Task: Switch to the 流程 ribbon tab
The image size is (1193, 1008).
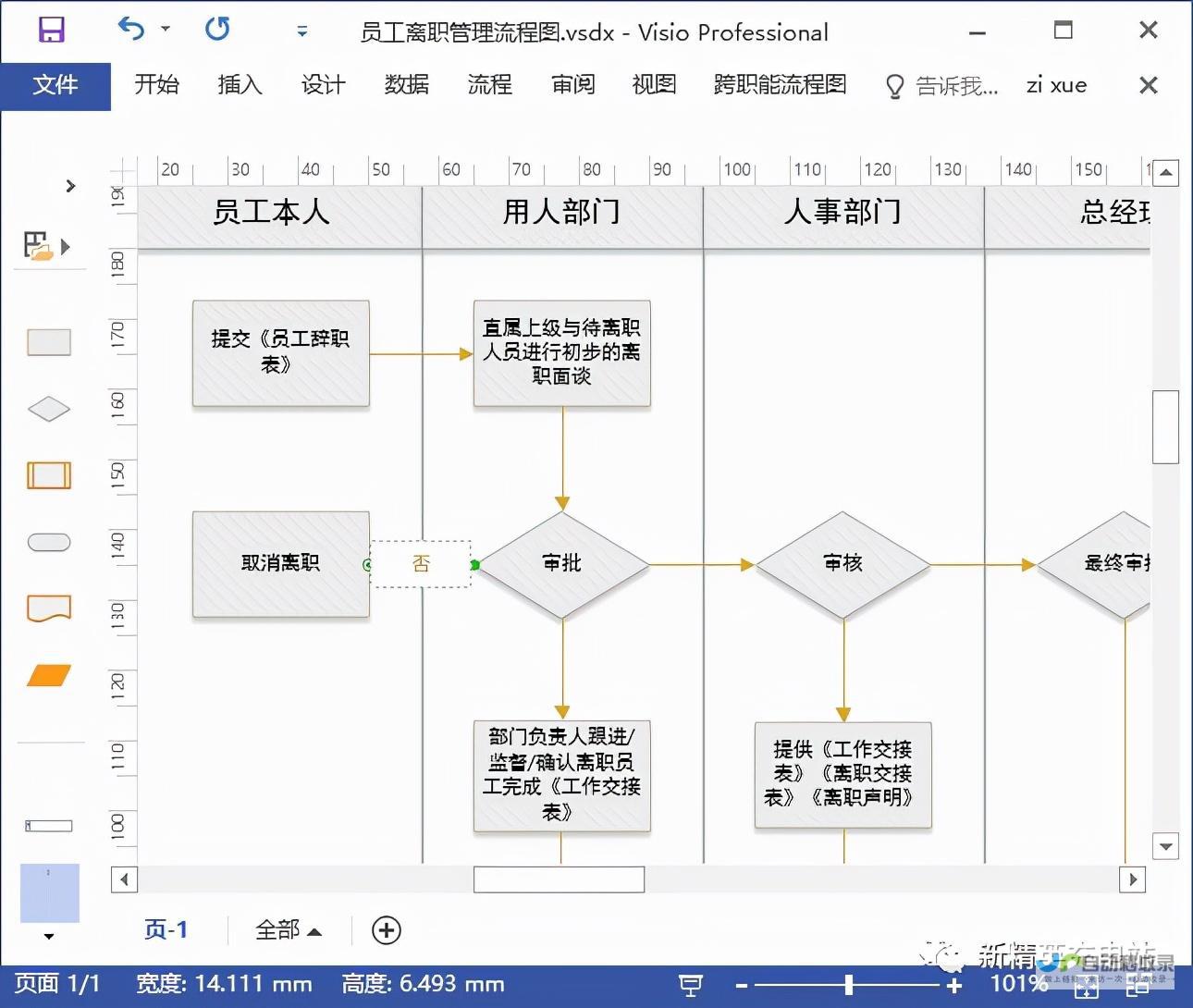Action: coord(490,85)
